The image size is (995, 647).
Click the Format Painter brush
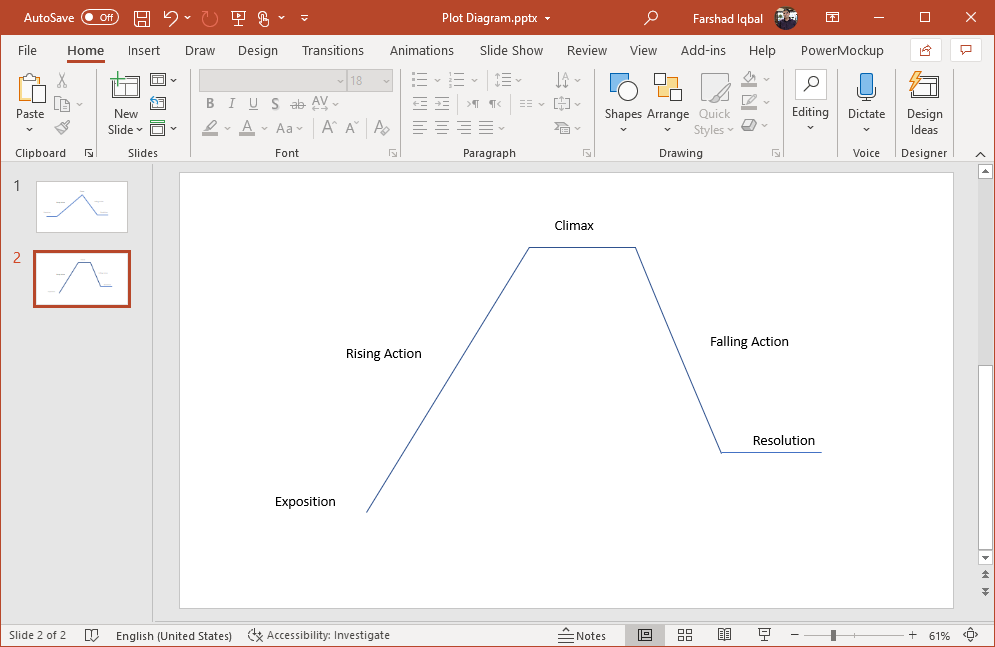pos(62,128)
